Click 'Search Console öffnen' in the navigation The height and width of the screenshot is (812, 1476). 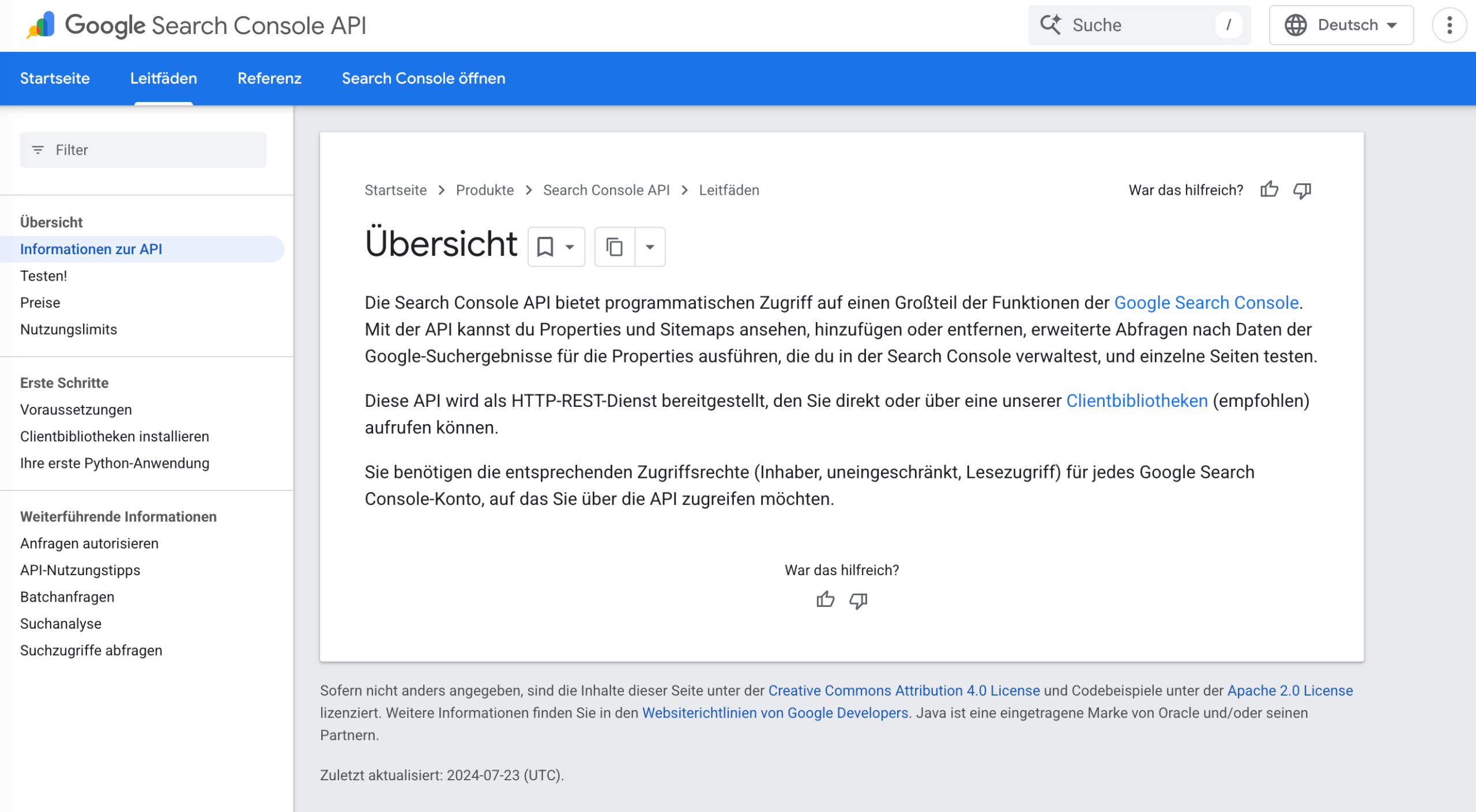click(424, 78)
